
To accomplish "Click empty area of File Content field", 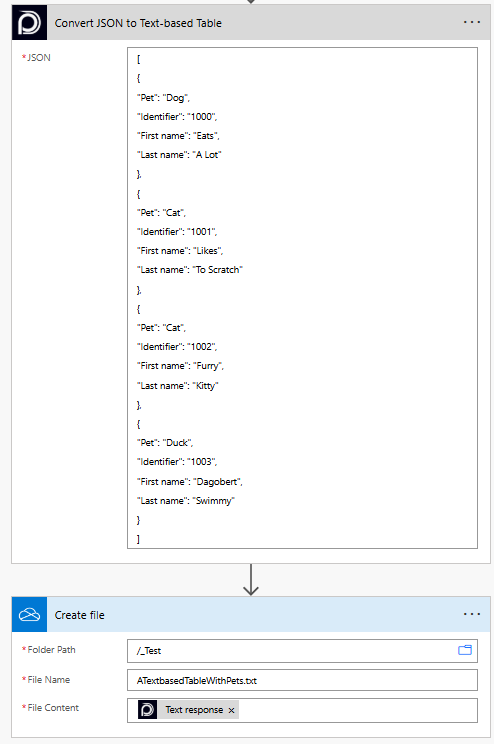I will pyautogui.click(x=358, y=710).
